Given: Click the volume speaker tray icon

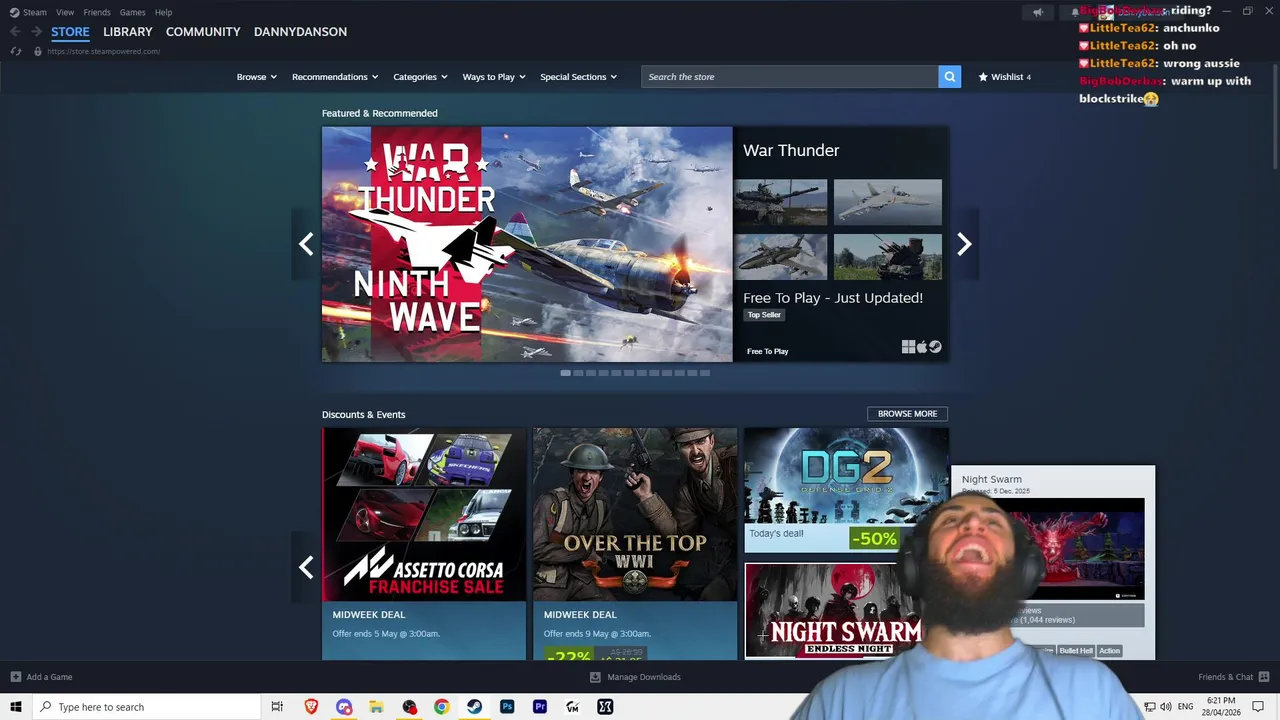Looking at the screenshot, I should click(x=1165, y=707).
